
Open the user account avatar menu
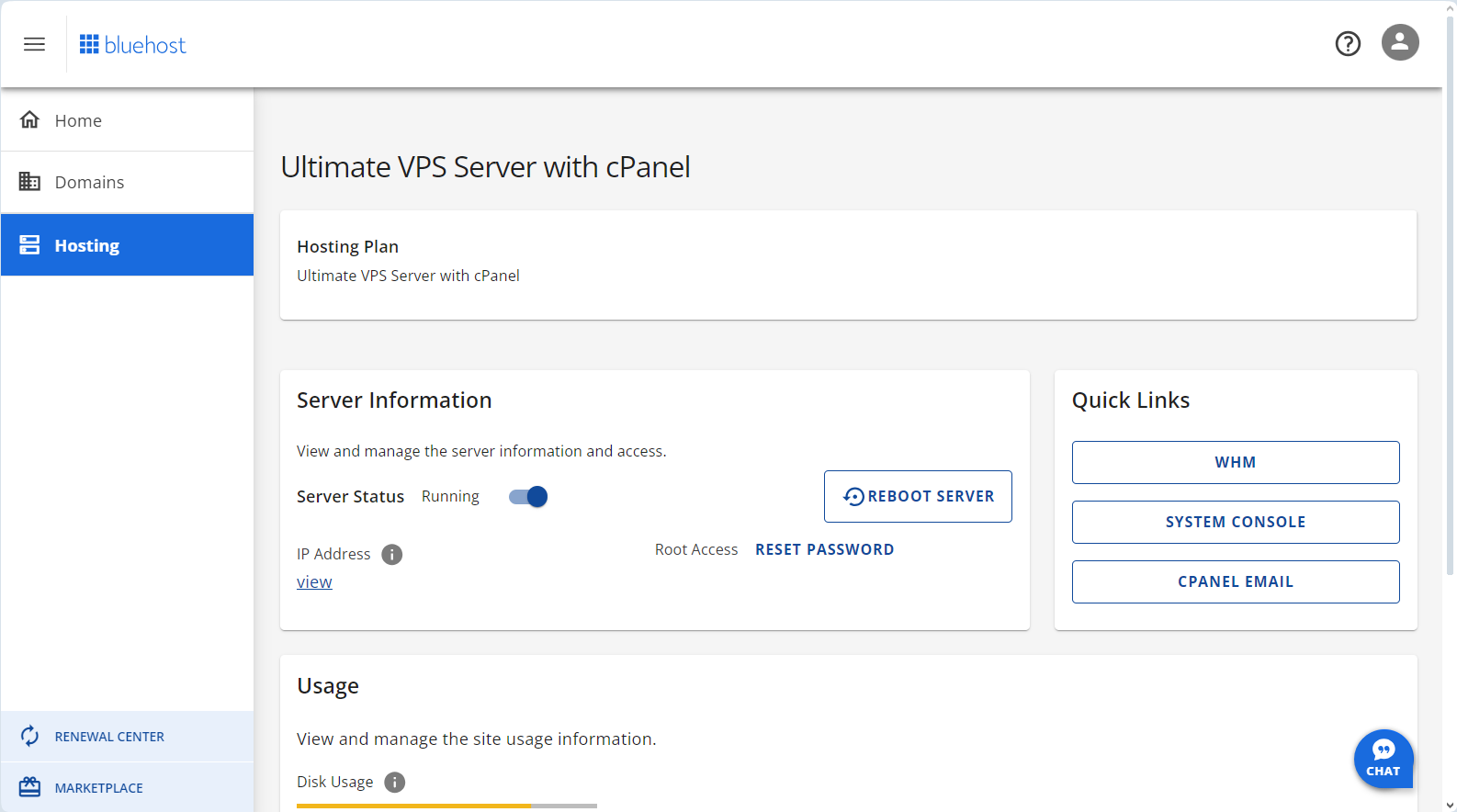coord(1400,42)
